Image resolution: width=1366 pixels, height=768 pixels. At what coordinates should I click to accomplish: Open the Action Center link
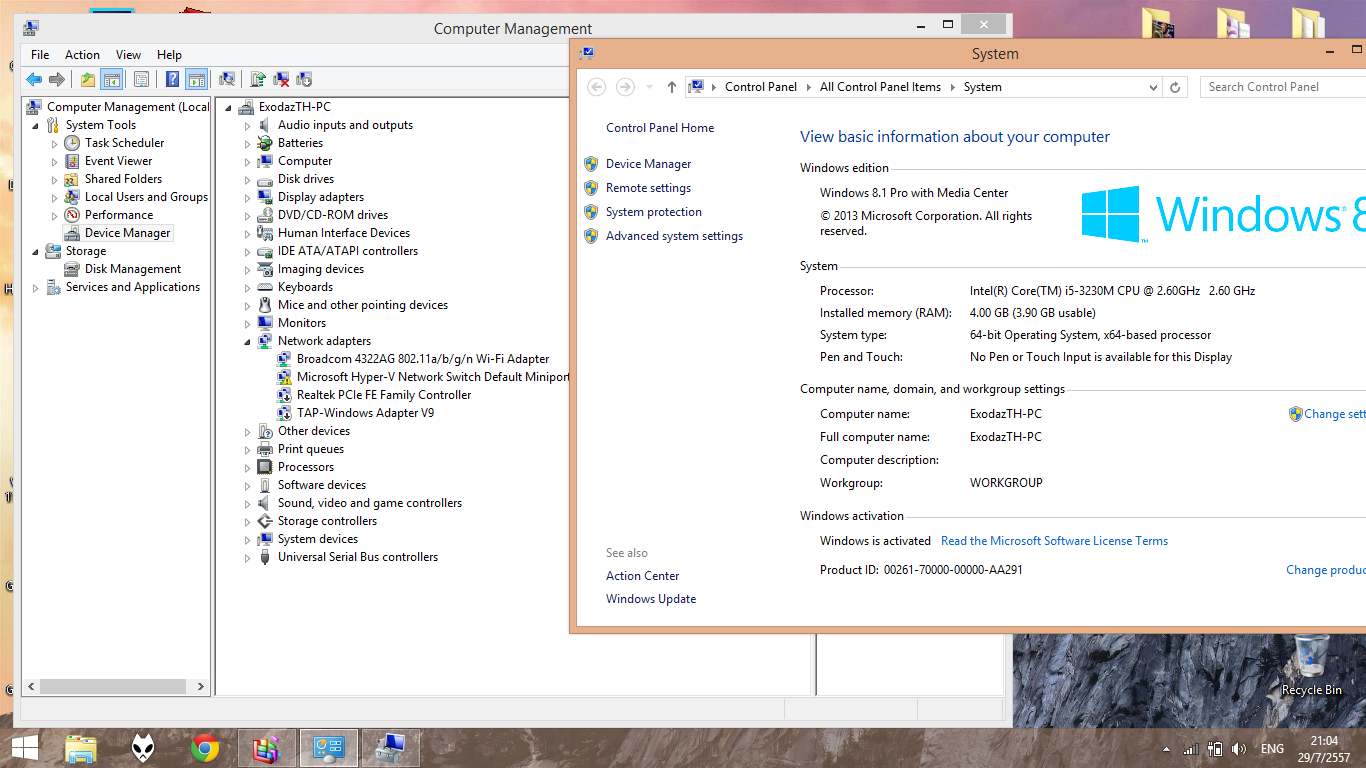click(642, 576)
